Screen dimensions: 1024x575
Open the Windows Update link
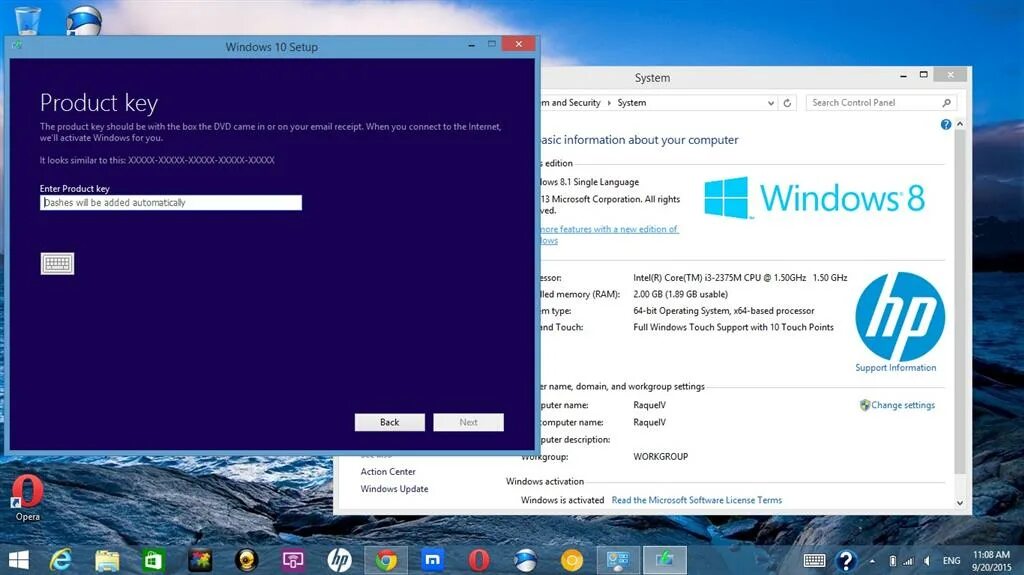[394, 489]
